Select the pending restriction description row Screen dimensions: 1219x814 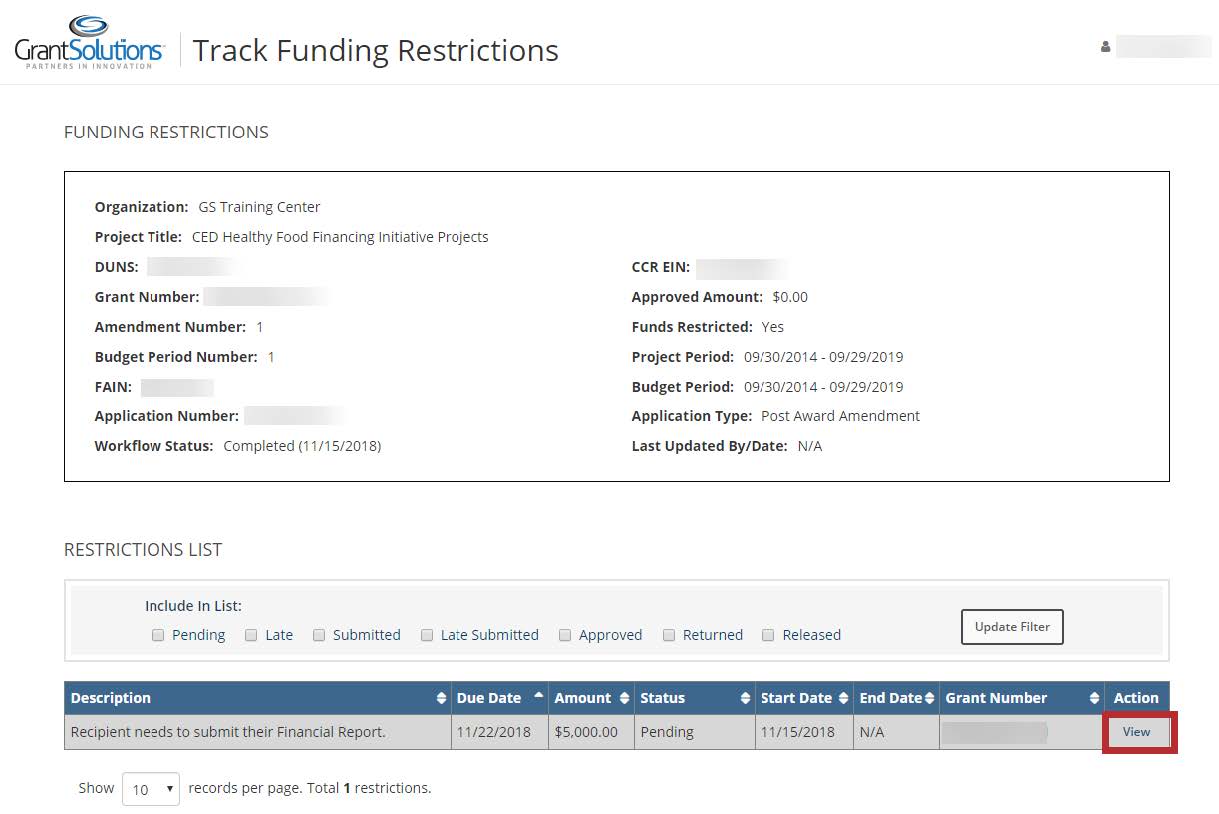pyautogui.click(x=228, y=732)
